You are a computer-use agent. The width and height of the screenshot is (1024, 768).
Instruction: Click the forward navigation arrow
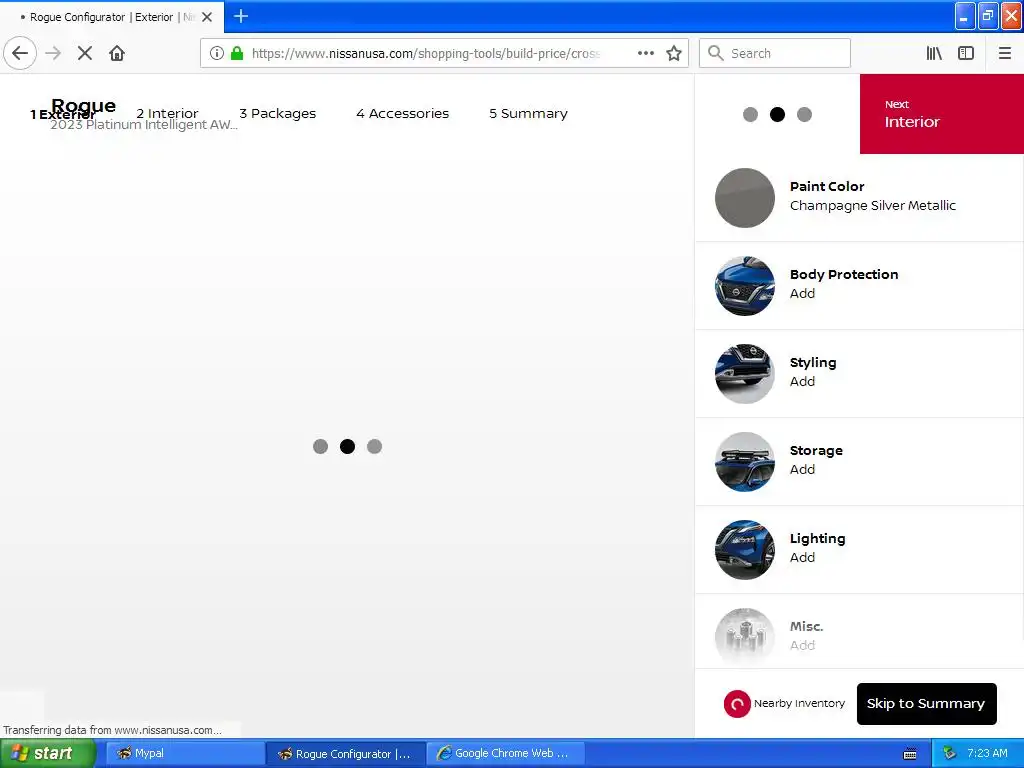[x=53, y=53]
